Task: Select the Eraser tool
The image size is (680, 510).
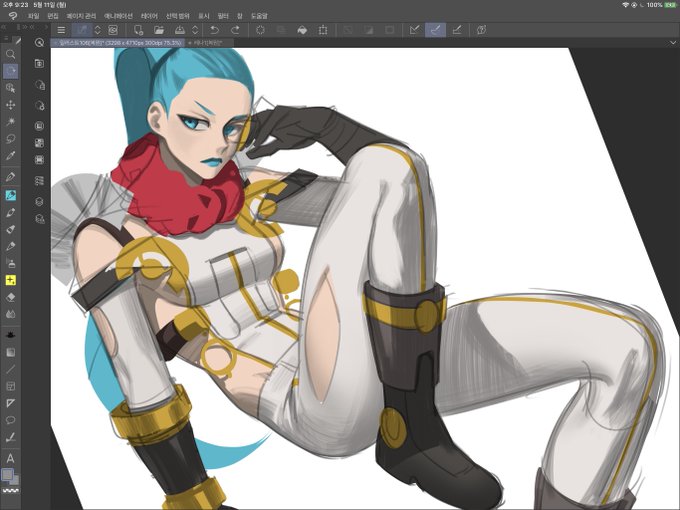Action: [10, 298]
